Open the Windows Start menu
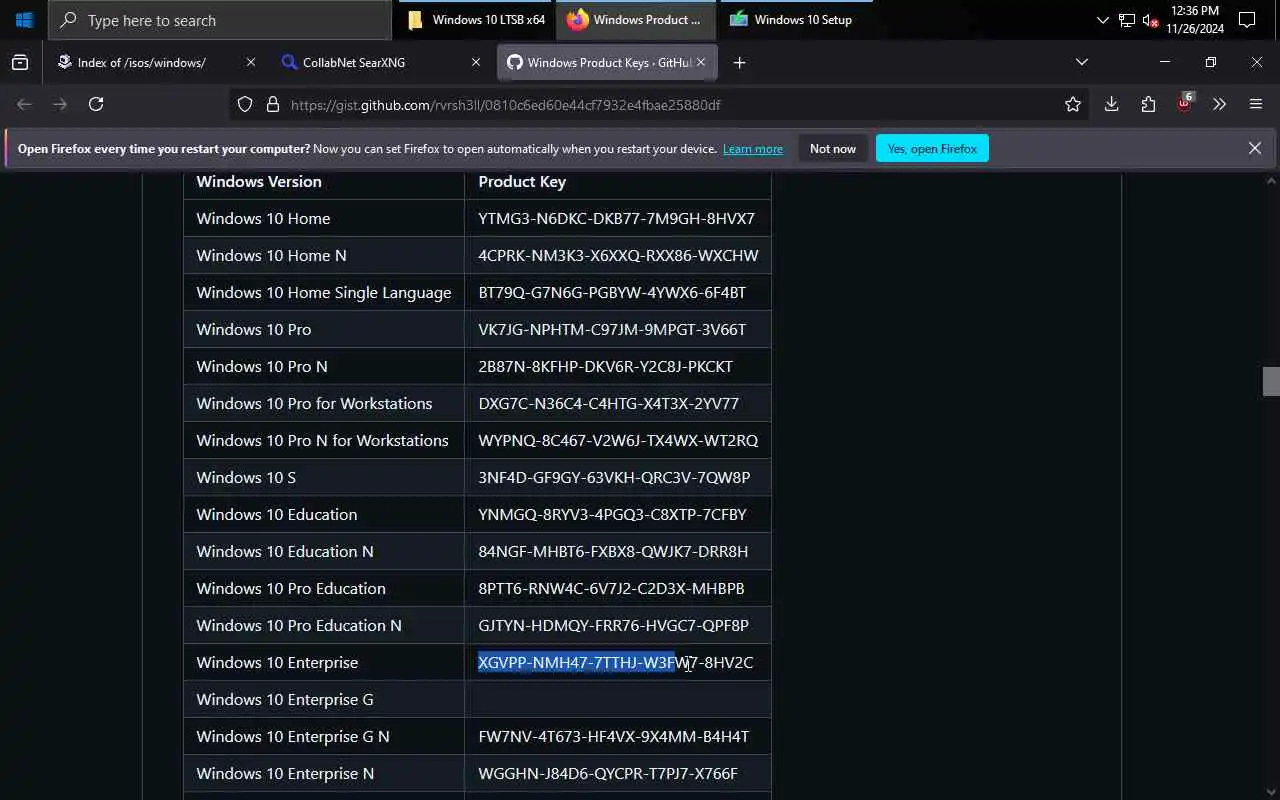Viewport: 1280px width, 800px height. 24,19
